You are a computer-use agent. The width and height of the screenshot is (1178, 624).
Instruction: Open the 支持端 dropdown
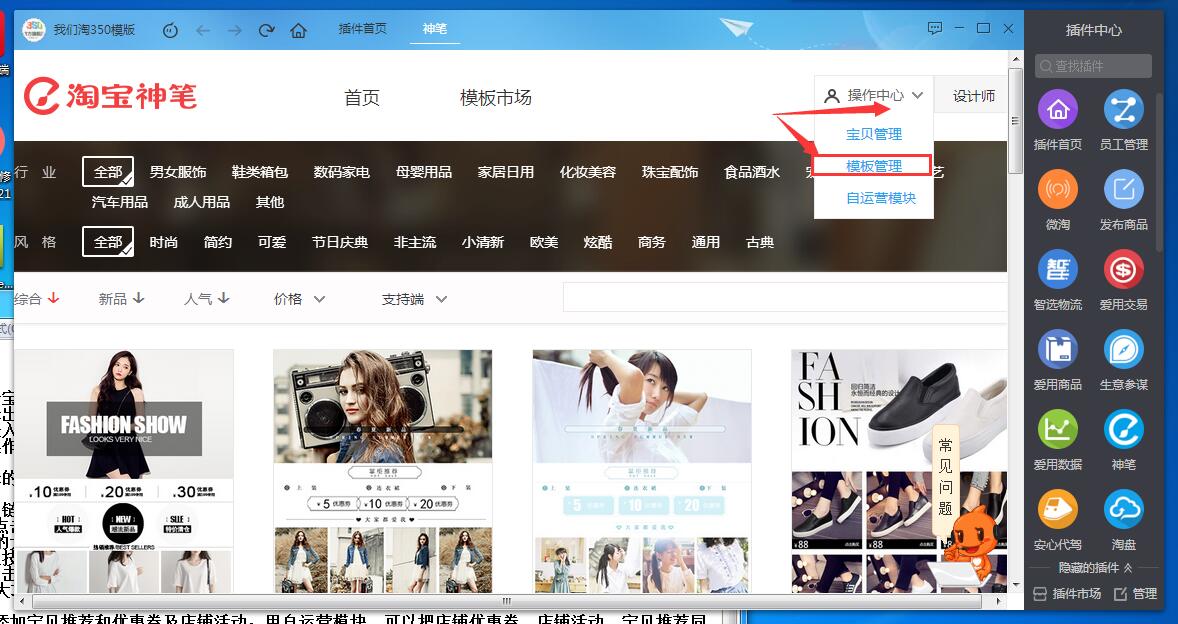point(414,299)
